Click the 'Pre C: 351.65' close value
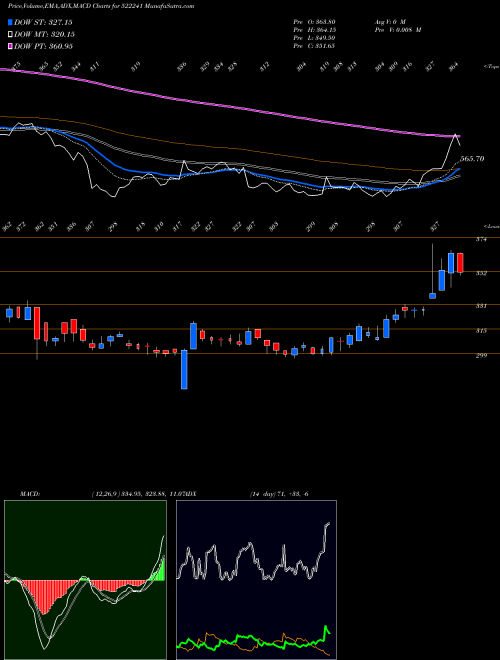Viewport: 500px width, 660px height. point(314,46)
